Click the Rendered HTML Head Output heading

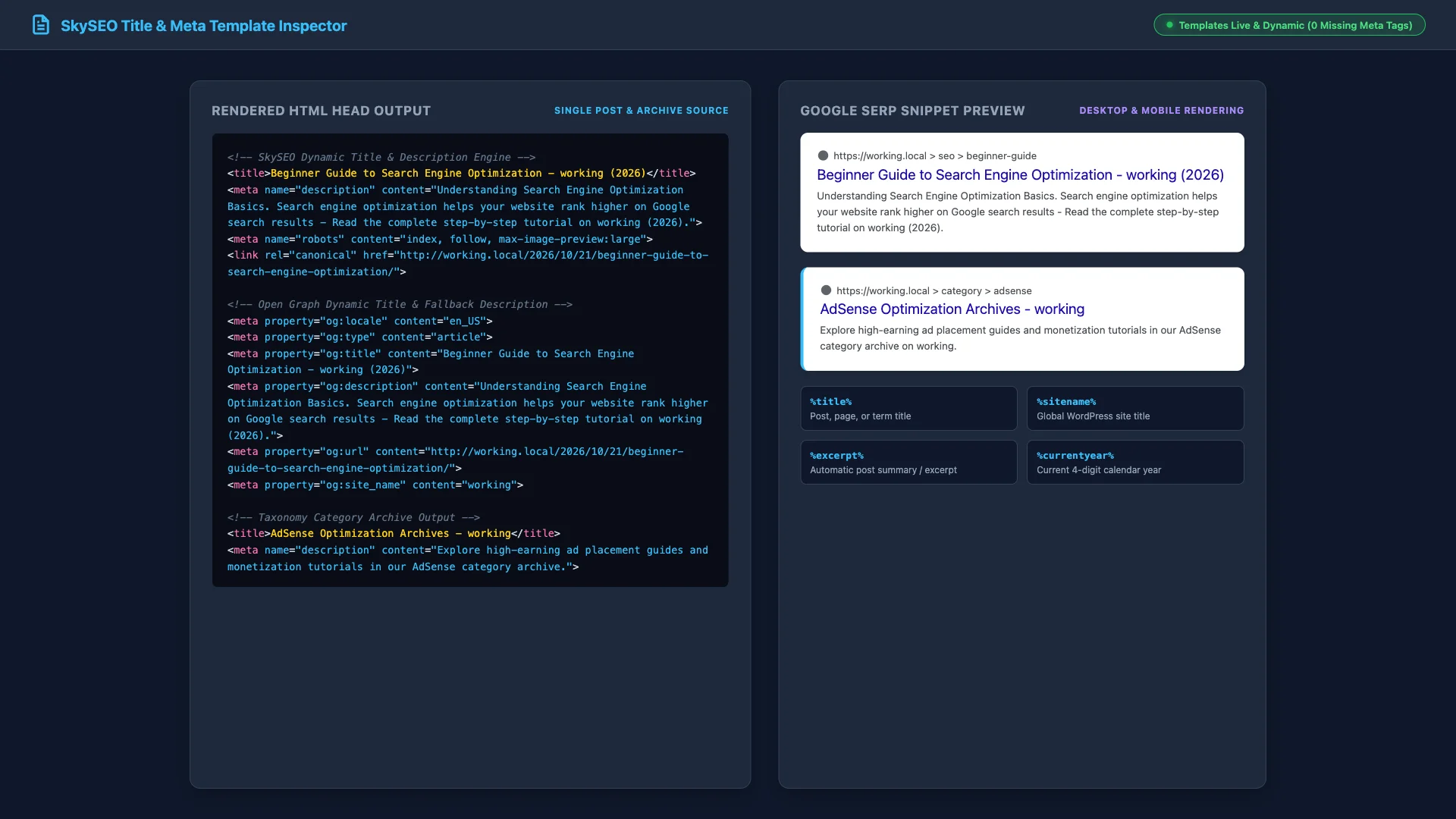(321, 111)
